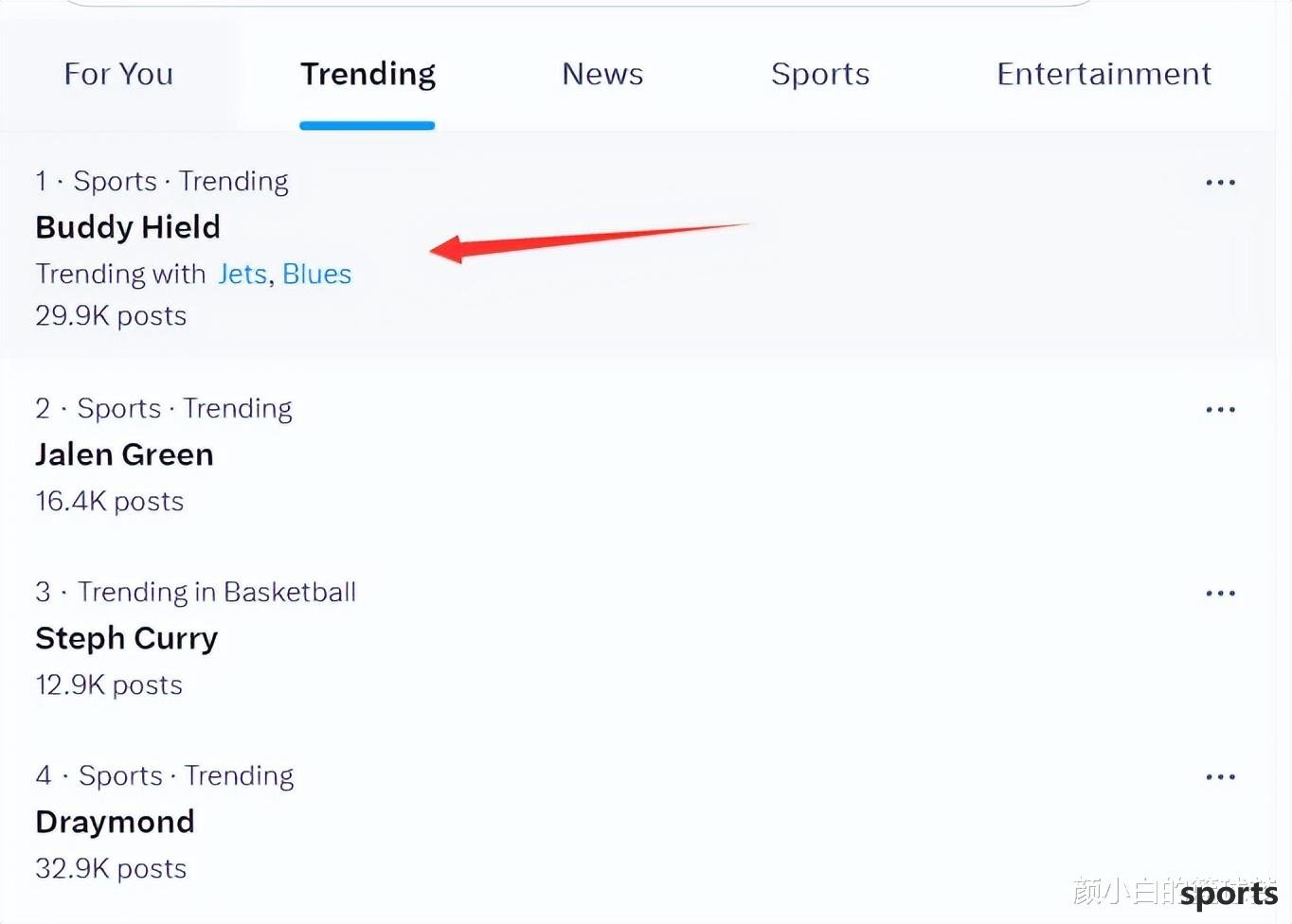Open the News tab
The height and width of the screenshot is (924, 1292).
602,74
